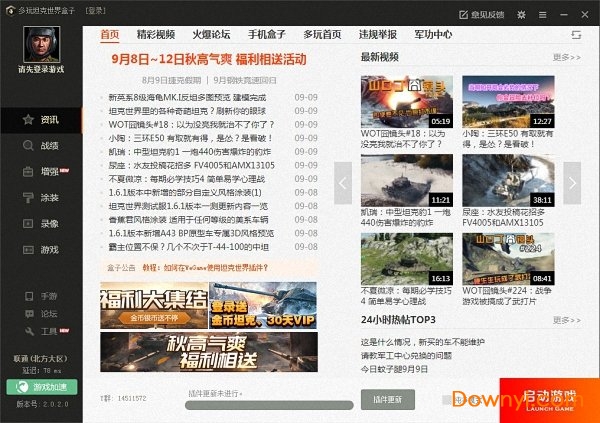The height and width of the screenshot is (423, 600).
Task: Play video thumbnail with 16:13 duration
Action: click(407, 259)
